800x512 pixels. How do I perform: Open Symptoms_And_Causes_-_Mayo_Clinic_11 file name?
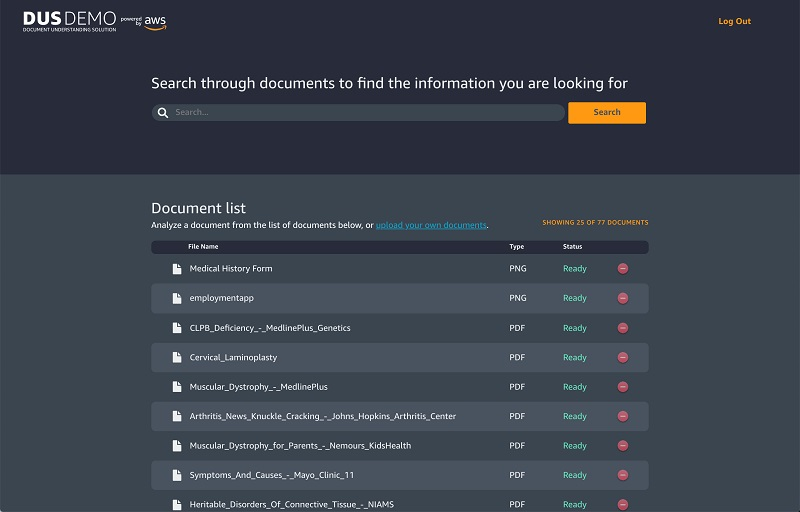(x=271, y=475)
